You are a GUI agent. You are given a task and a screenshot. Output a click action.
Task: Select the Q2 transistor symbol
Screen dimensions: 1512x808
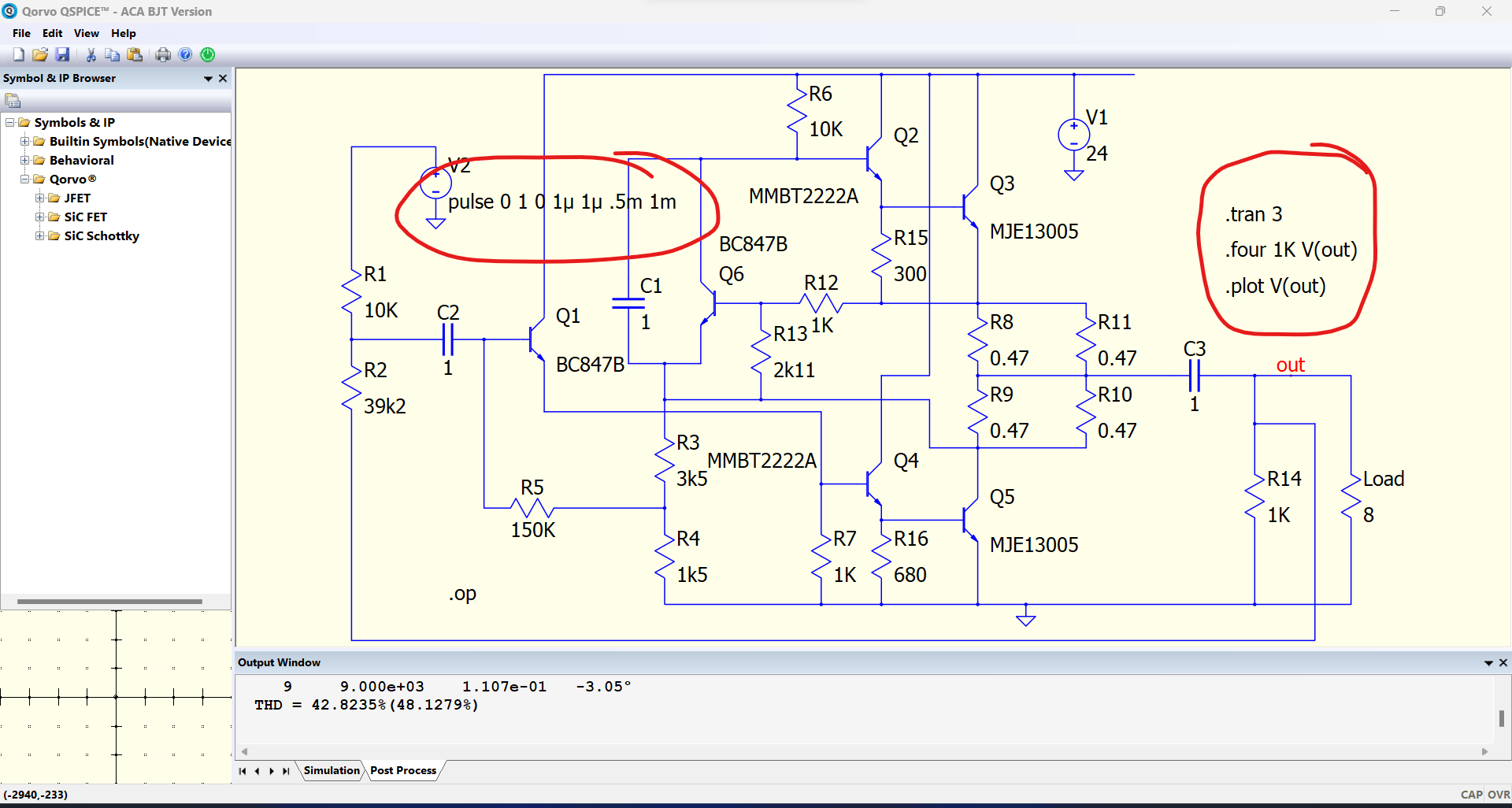pos(873,159)
